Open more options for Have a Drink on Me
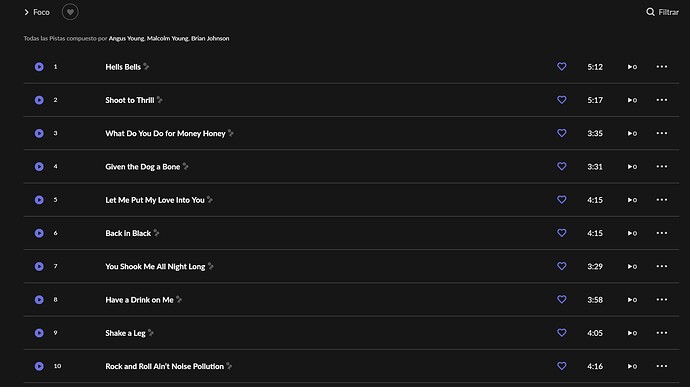The width and height of the screenshot is (690, 387). pyautogui.click(x=662, y=300)
